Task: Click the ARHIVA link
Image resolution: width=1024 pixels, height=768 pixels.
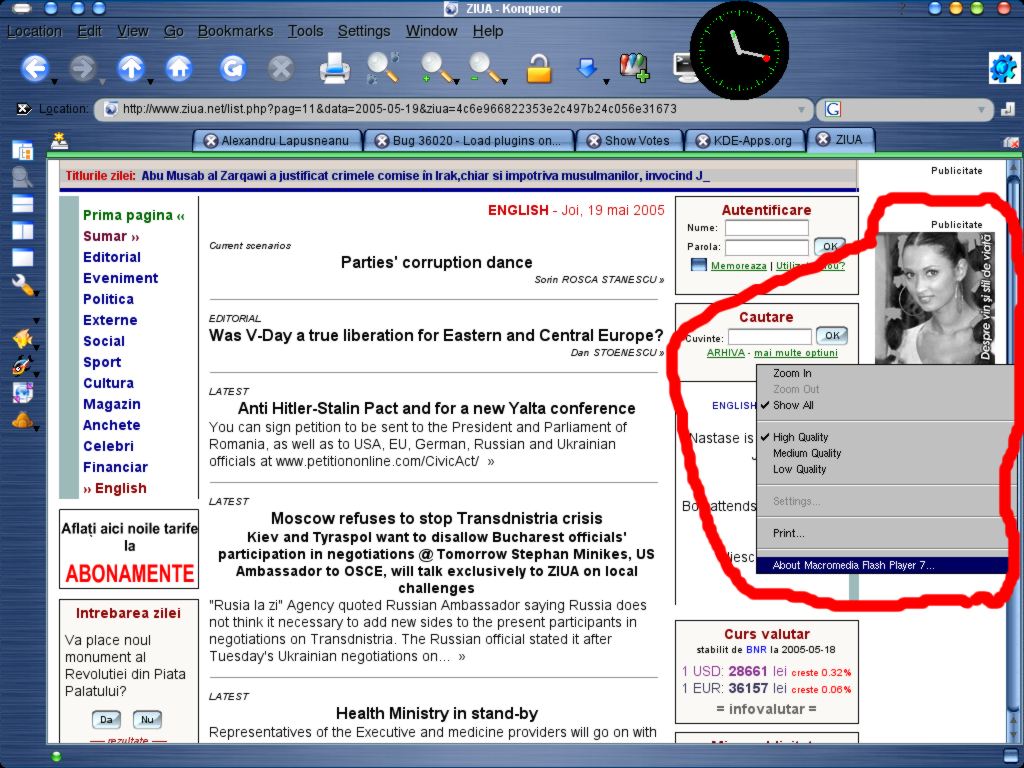Action: click(726, 353)
